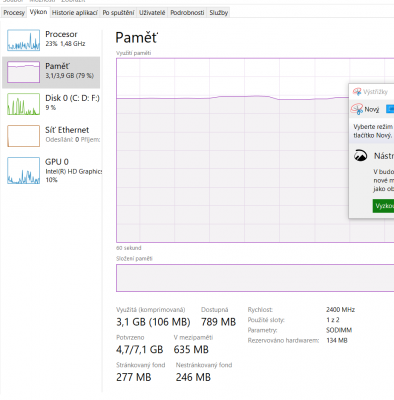Screen dimensions: 394x400
Task: Open the Po spuštění tab
Action: (118, 13)
